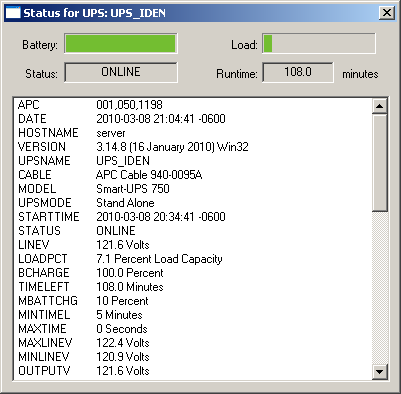Screen dimensions: 401x394
Task: Select the TIMELEFT 108.0 Minutes row
Action: click(x=193, y=287)
